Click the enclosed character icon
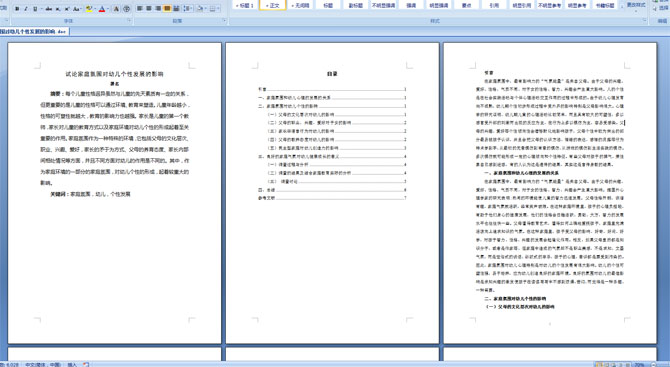The image size is (670, 367). (126, 9)
